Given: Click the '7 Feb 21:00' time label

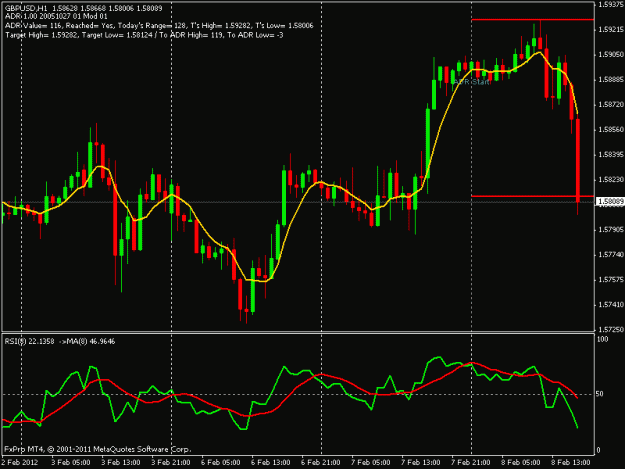Looking at the screenshot, I should click(x=471, y=462).
